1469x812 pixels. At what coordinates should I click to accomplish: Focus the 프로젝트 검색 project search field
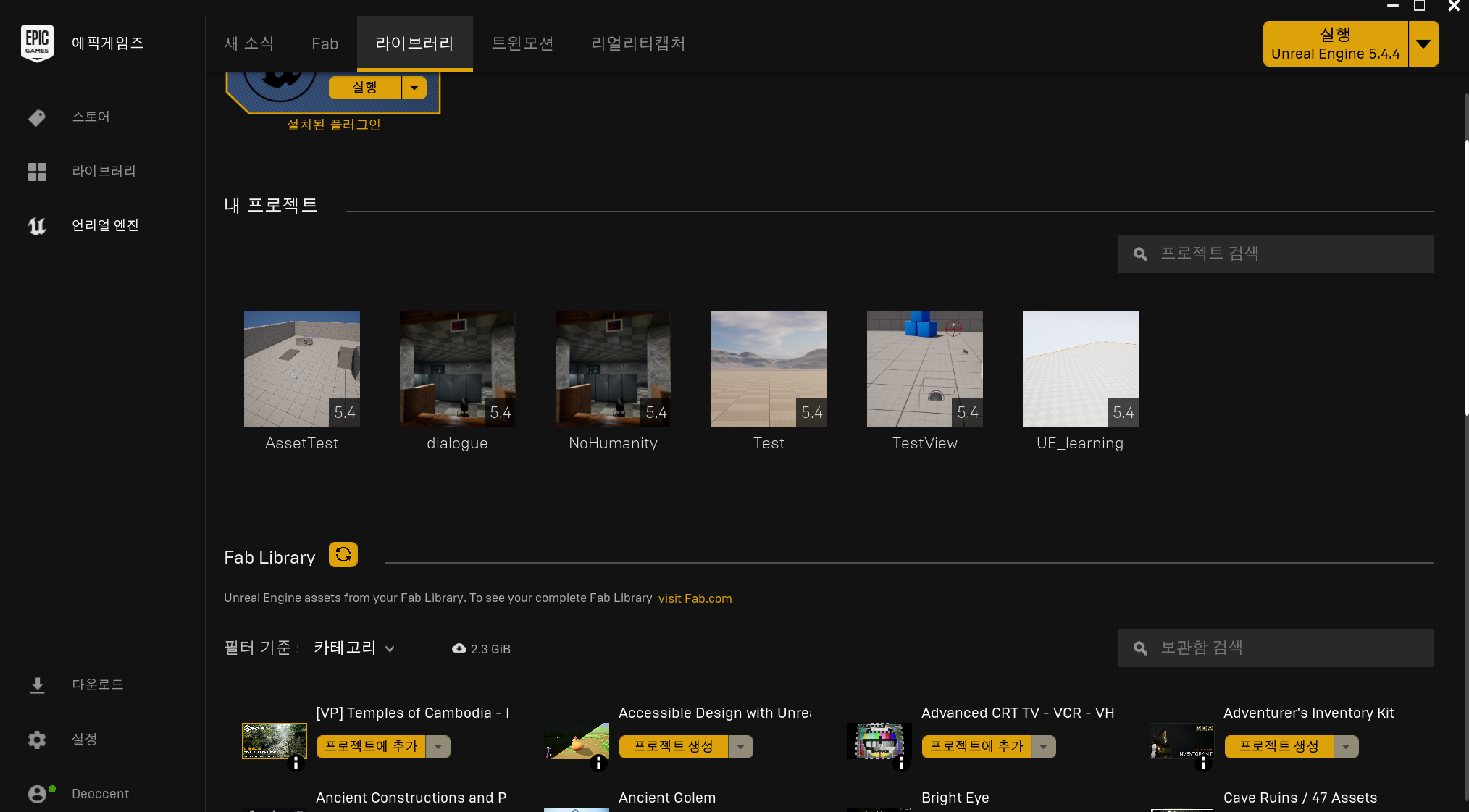tap(1276, 254)
